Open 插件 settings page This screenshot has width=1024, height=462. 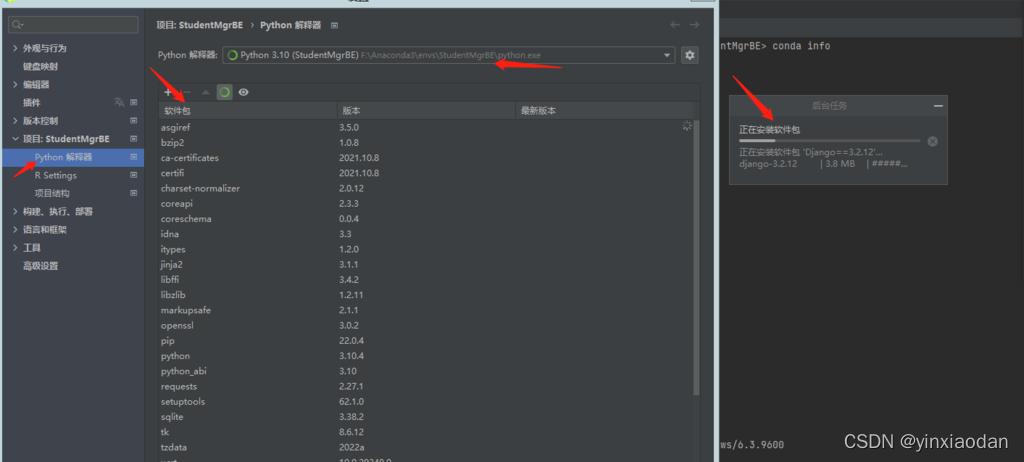31,103
